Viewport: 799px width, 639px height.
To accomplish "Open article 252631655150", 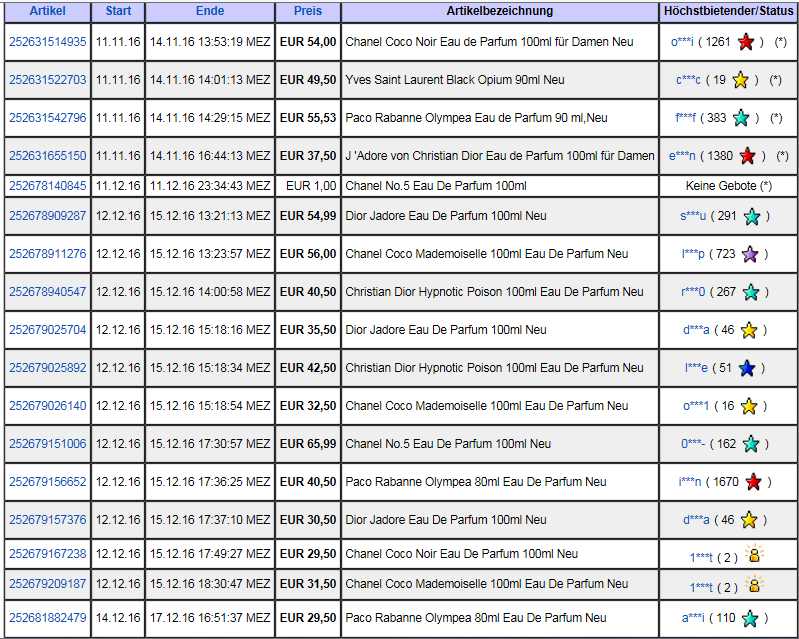I will (x=48, y=156).
